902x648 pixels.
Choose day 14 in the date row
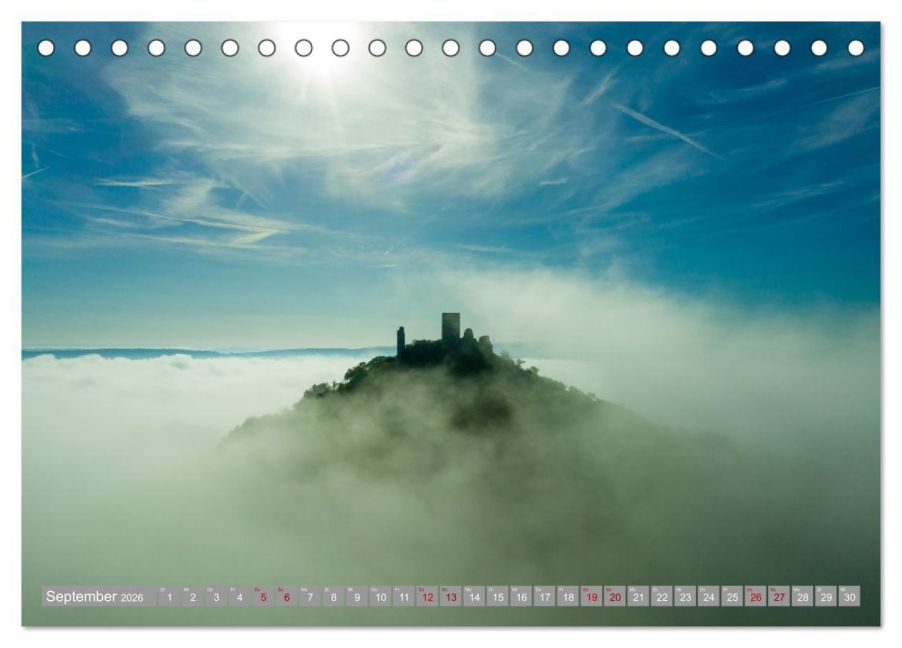point(474,596)
